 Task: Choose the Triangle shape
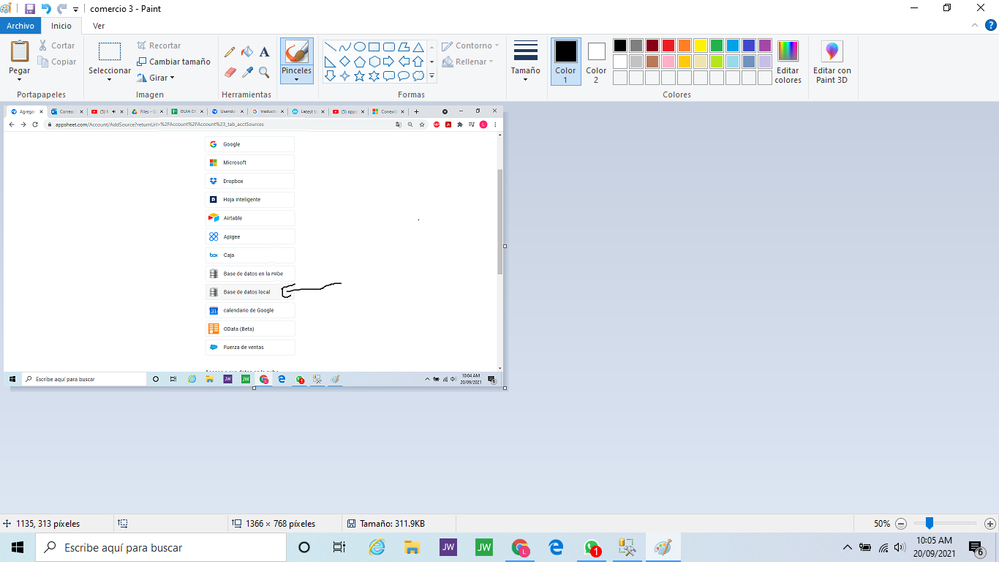tap(418, 47)
